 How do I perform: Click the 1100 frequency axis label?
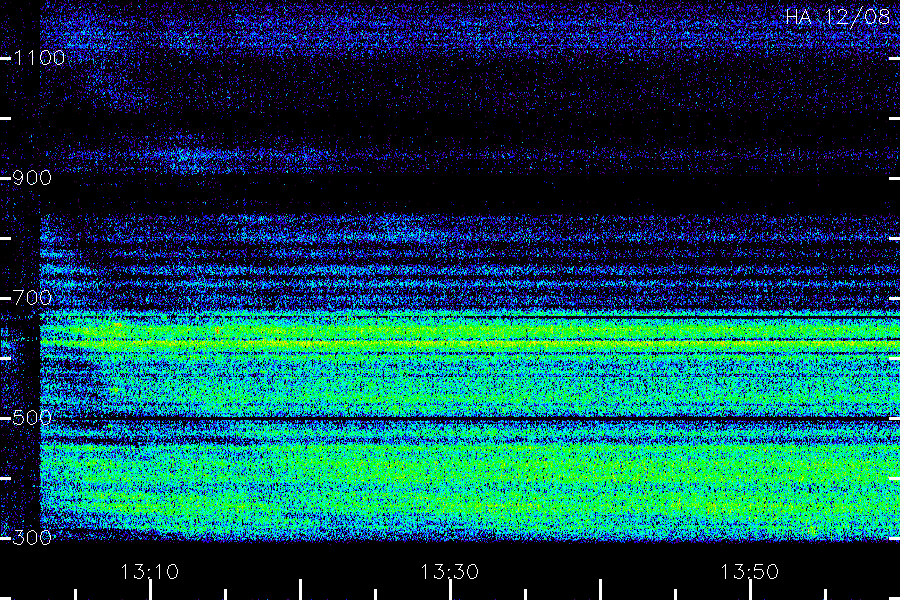coord(39,58)
